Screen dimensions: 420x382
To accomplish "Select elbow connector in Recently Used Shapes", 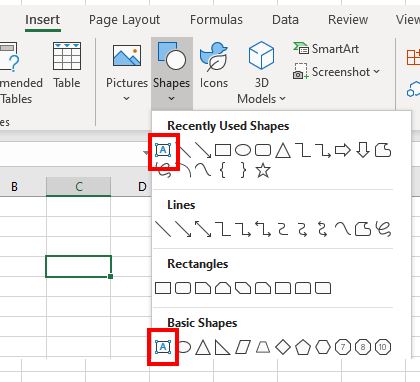I will (x=303, y=150).
